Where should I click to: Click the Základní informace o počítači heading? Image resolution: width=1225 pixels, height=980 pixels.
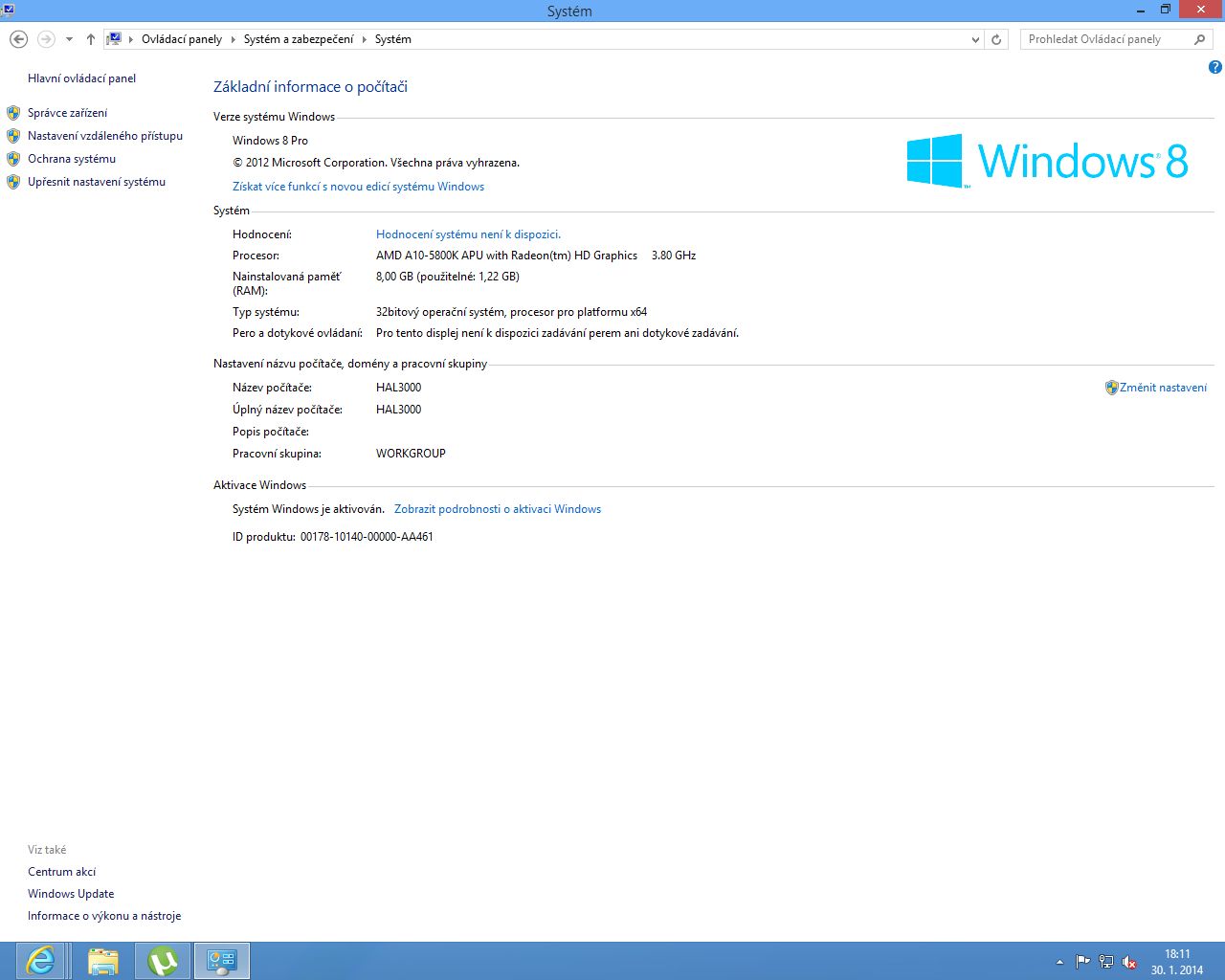pos(310,87)
